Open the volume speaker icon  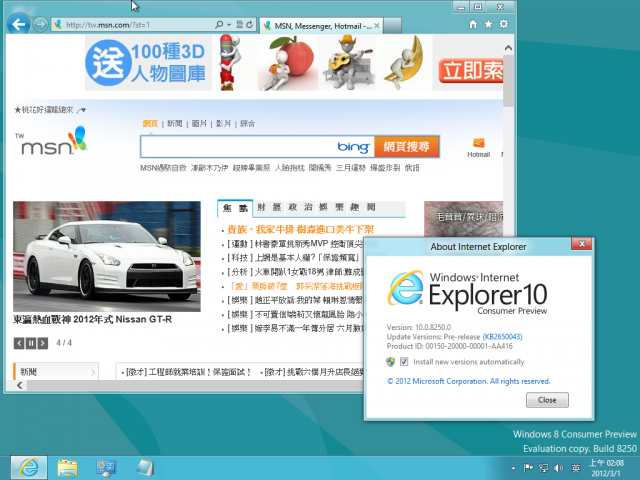[x=558, y=468]
